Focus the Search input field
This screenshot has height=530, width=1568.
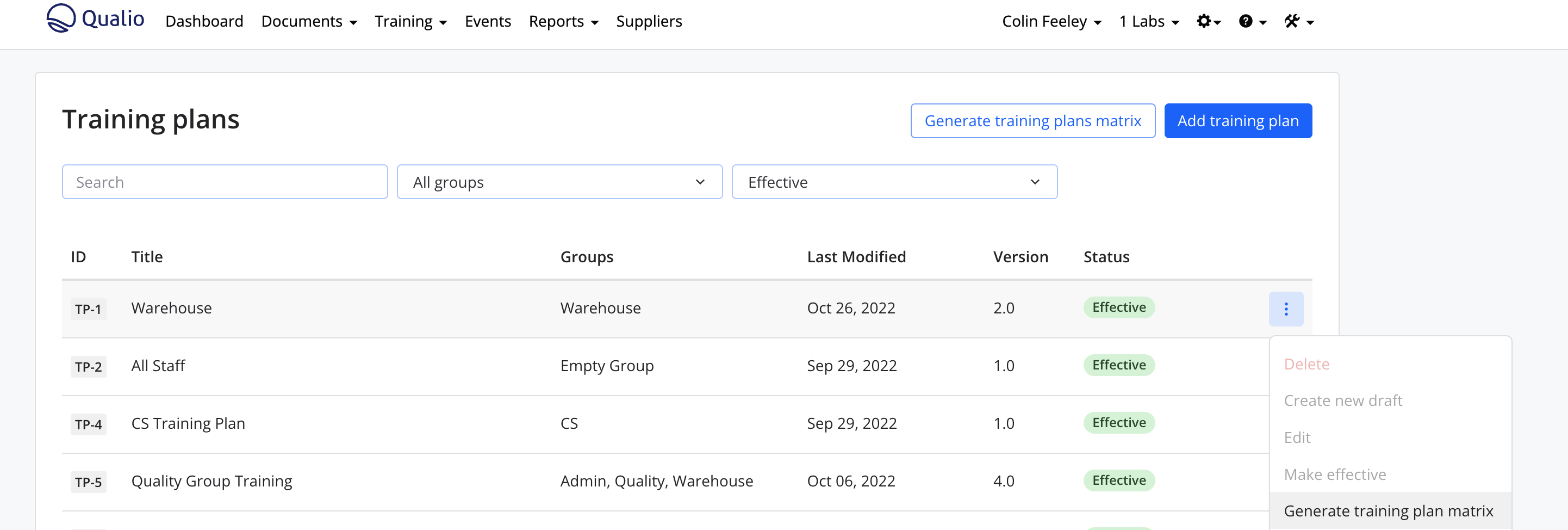(225, 182)
